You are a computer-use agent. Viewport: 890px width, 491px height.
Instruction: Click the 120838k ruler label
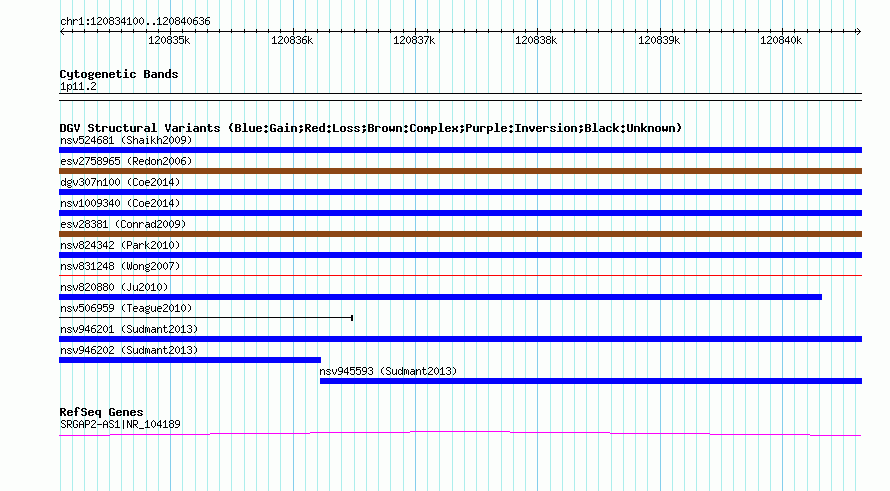click(536, 40)
